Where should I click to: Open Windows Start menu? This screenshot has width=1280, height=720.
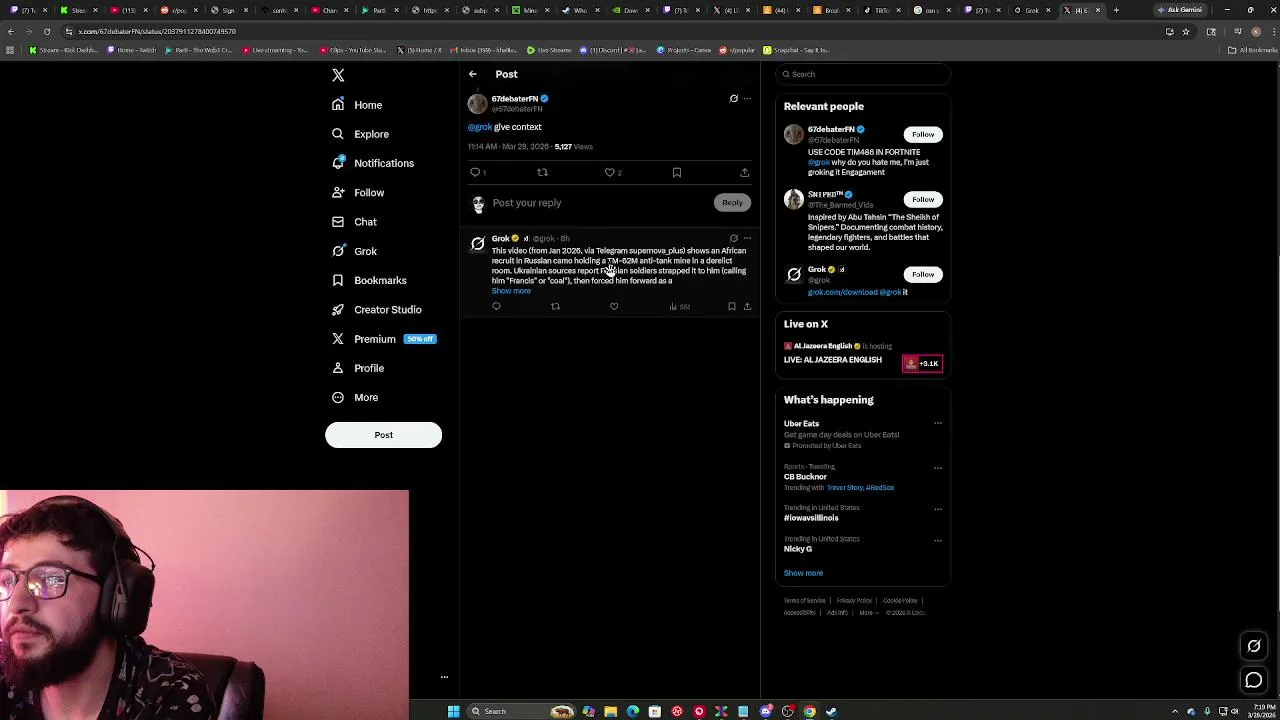(x=453, y=711)
